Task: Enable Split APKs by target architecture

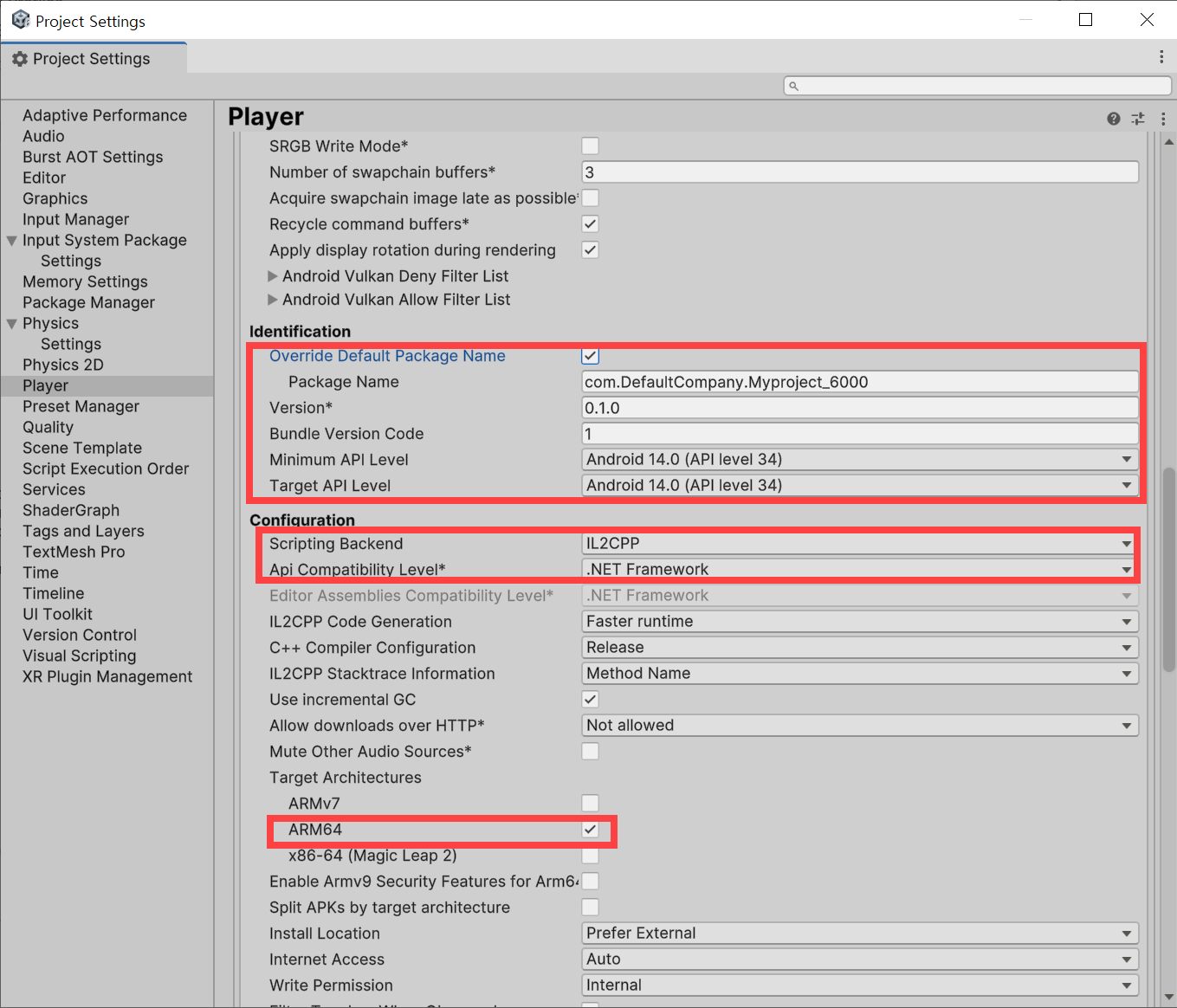Action: [x=591, y=908]
